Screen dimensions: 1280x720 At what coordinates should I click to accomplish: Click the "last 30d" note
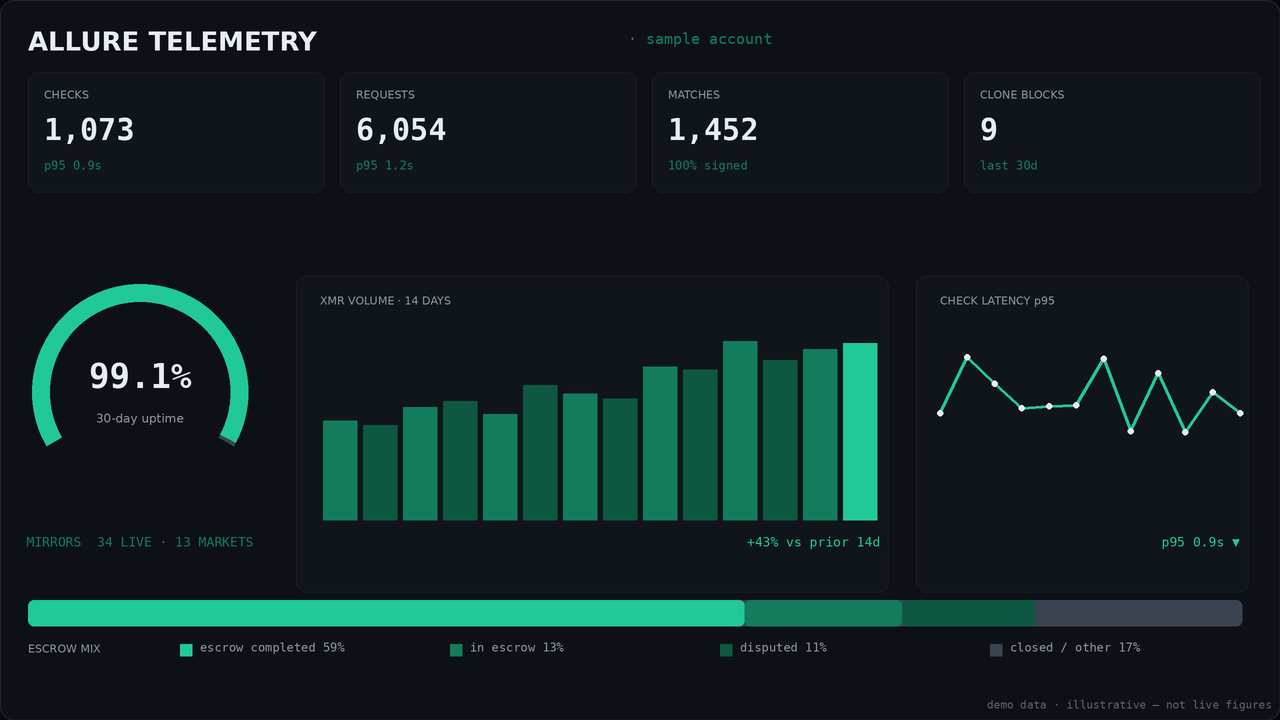pyautogui.click(x=1009, y=165)
